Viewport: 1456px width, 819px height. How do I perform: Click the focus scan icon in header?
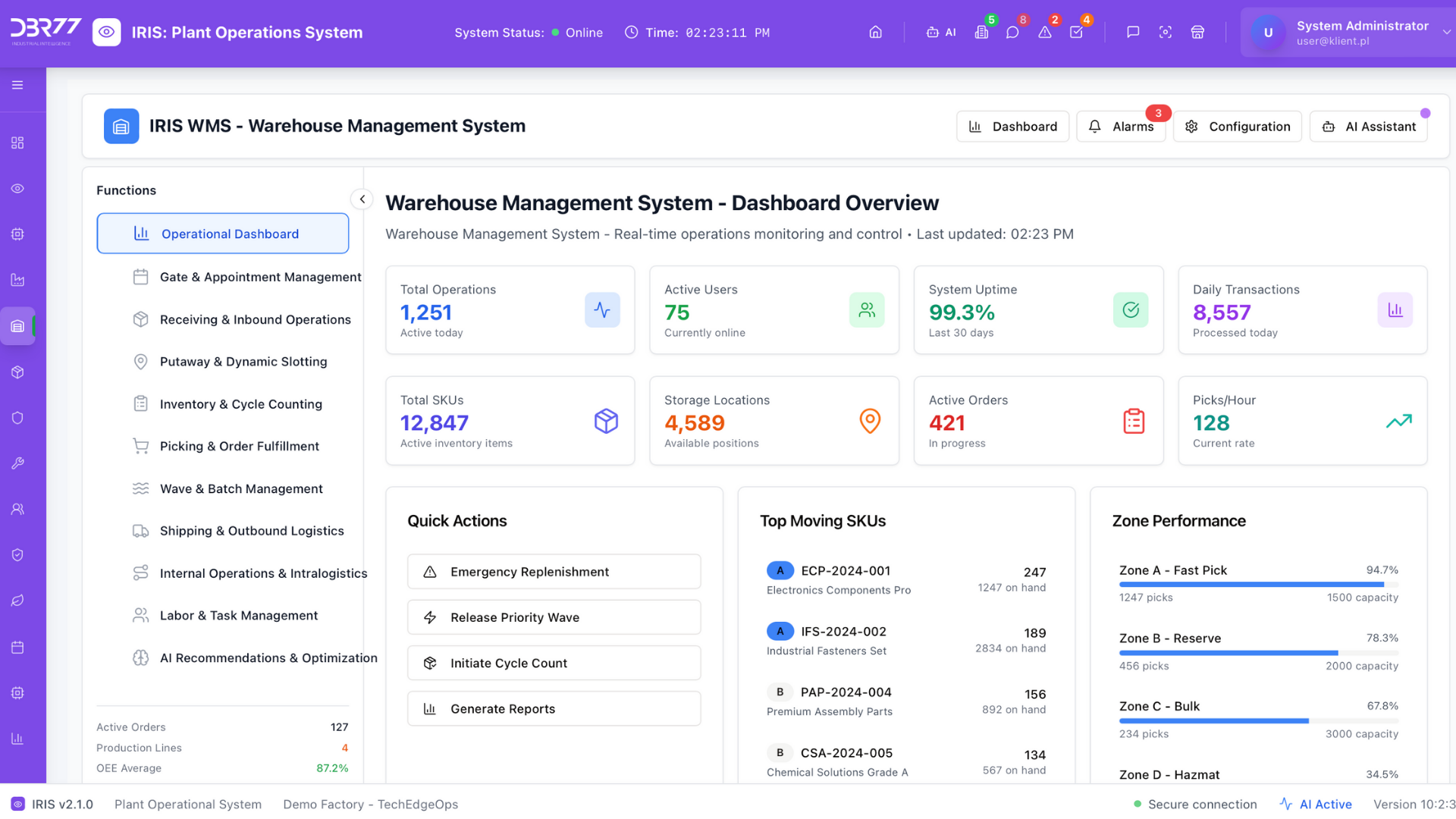(x=1166, y=33)
